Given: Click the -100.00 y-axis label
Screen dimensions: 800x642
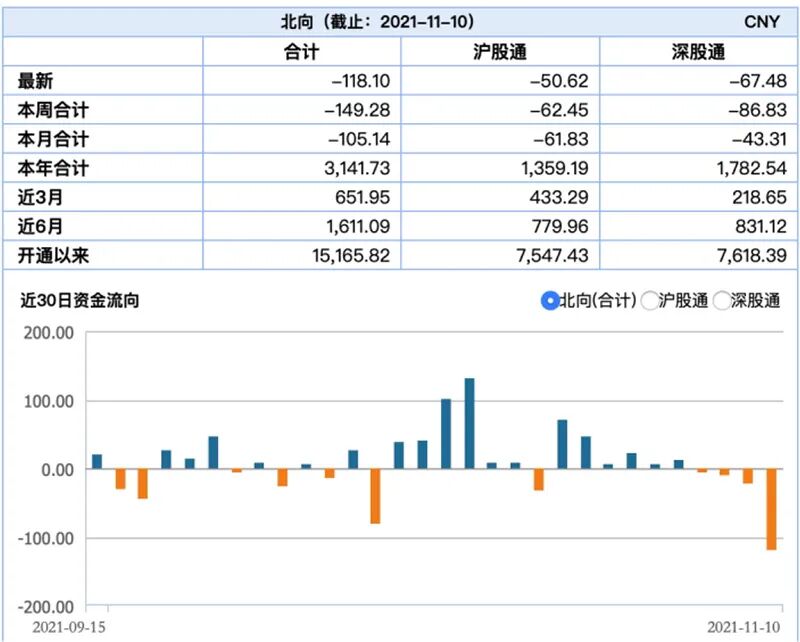Looking at the screenshot, I should point(45,538).
